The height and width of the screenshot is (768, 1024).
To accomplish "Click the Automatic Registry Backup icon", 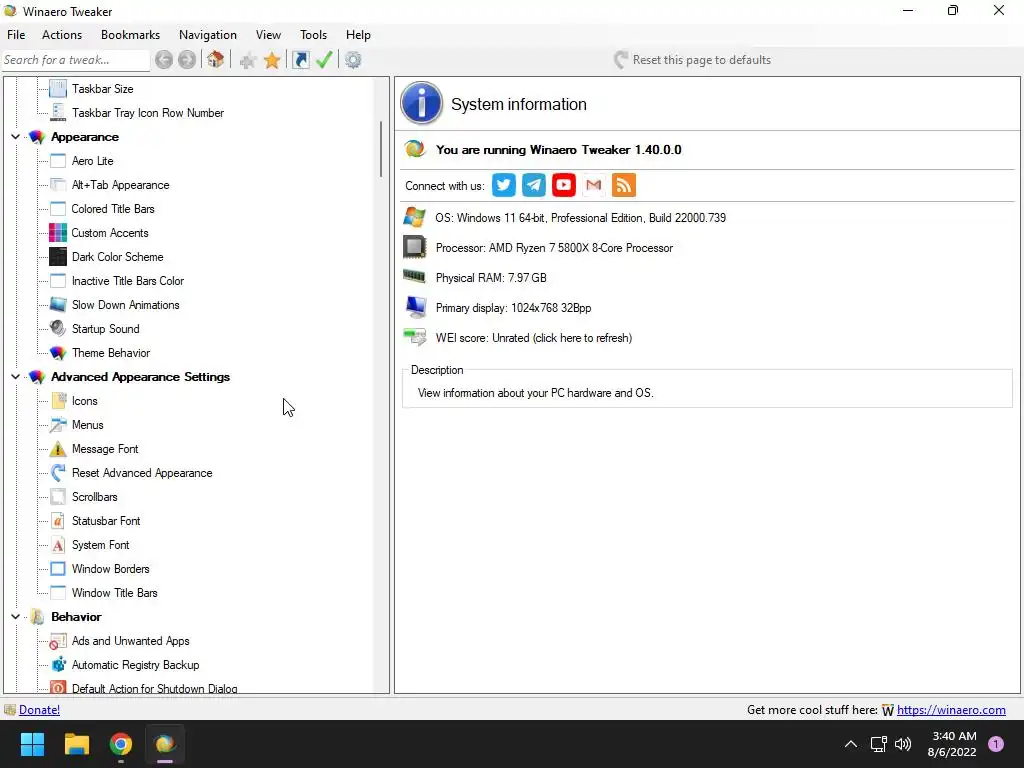I will coord(58,665).
